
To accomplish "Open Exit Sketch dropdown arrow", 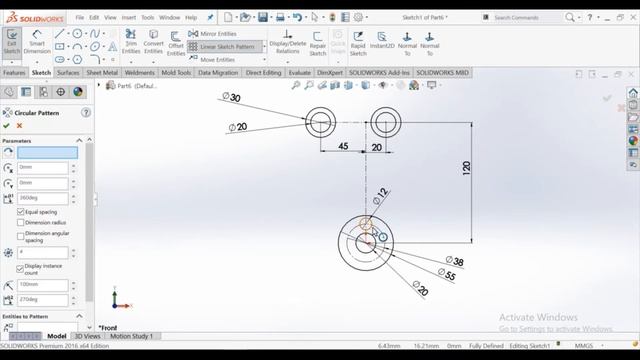I will pyautogui.click(x=12, y=62).
